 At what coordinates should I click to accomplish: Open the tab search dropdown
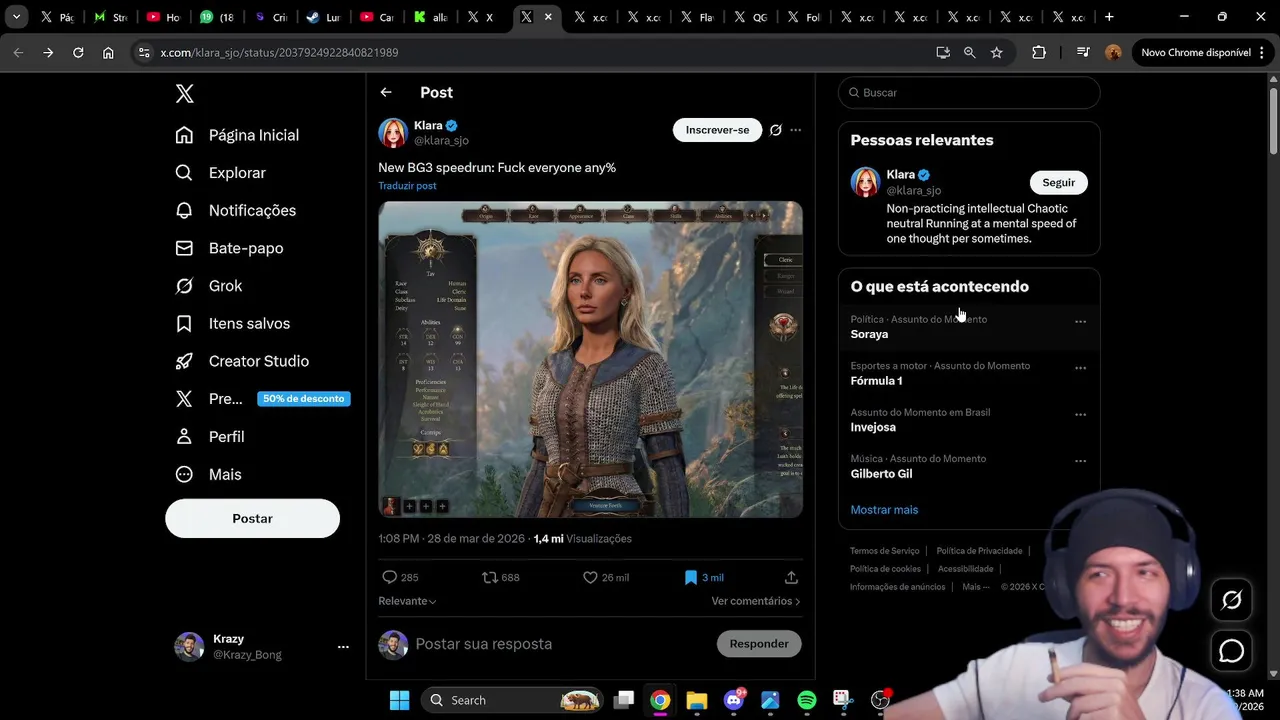tap(16, 17)
